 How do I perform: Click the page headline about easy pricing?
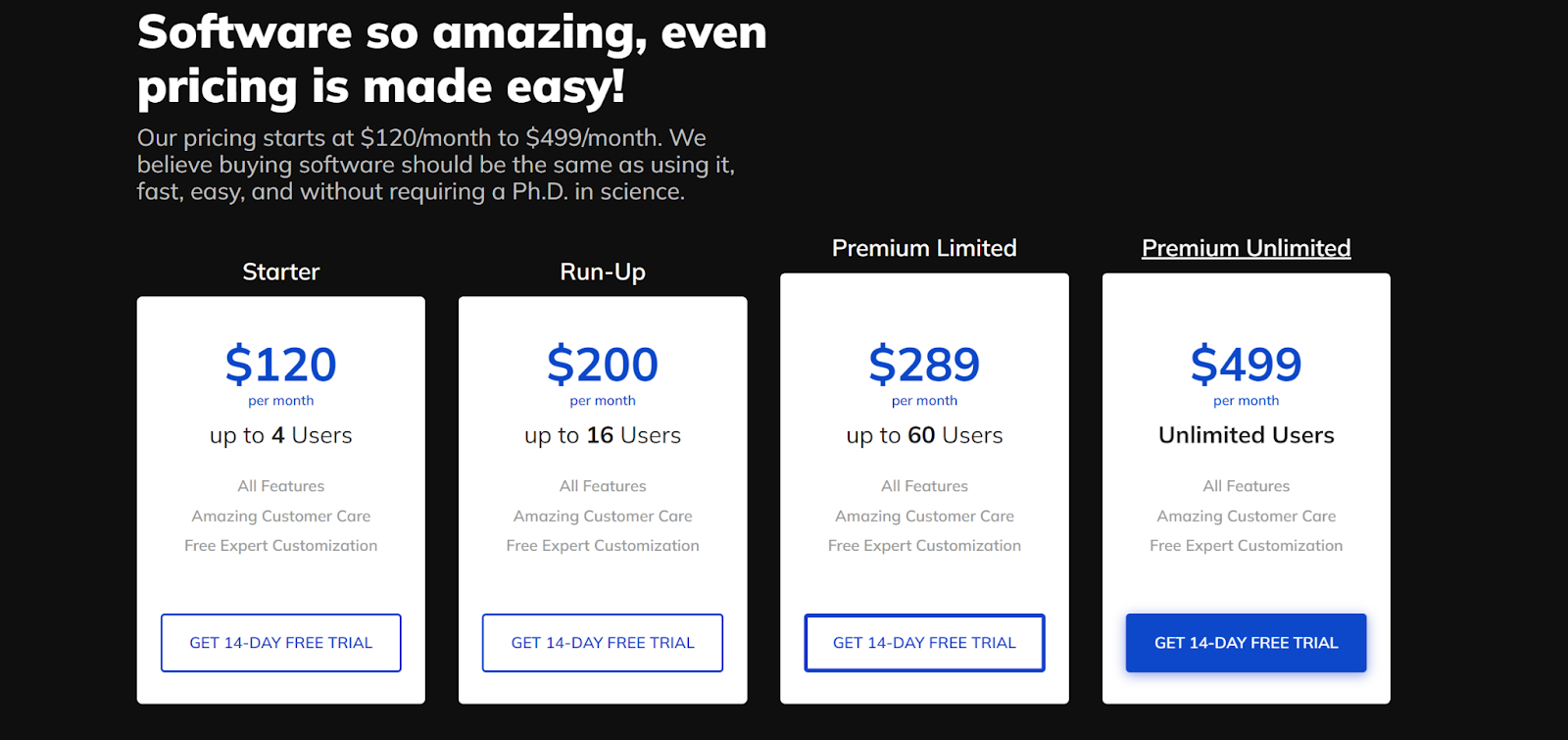tap(452, 60)
